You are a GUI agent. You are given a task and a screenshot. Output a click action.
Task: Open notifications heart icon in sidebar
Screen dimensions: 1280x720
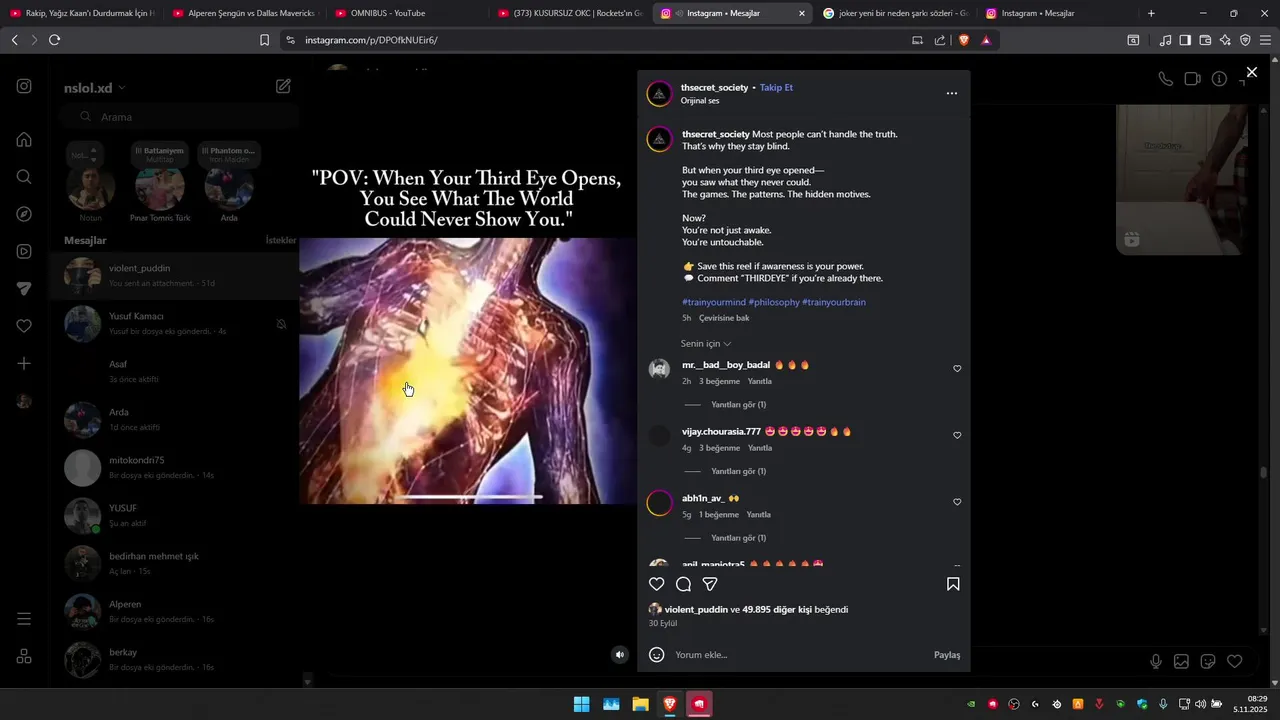24,326
